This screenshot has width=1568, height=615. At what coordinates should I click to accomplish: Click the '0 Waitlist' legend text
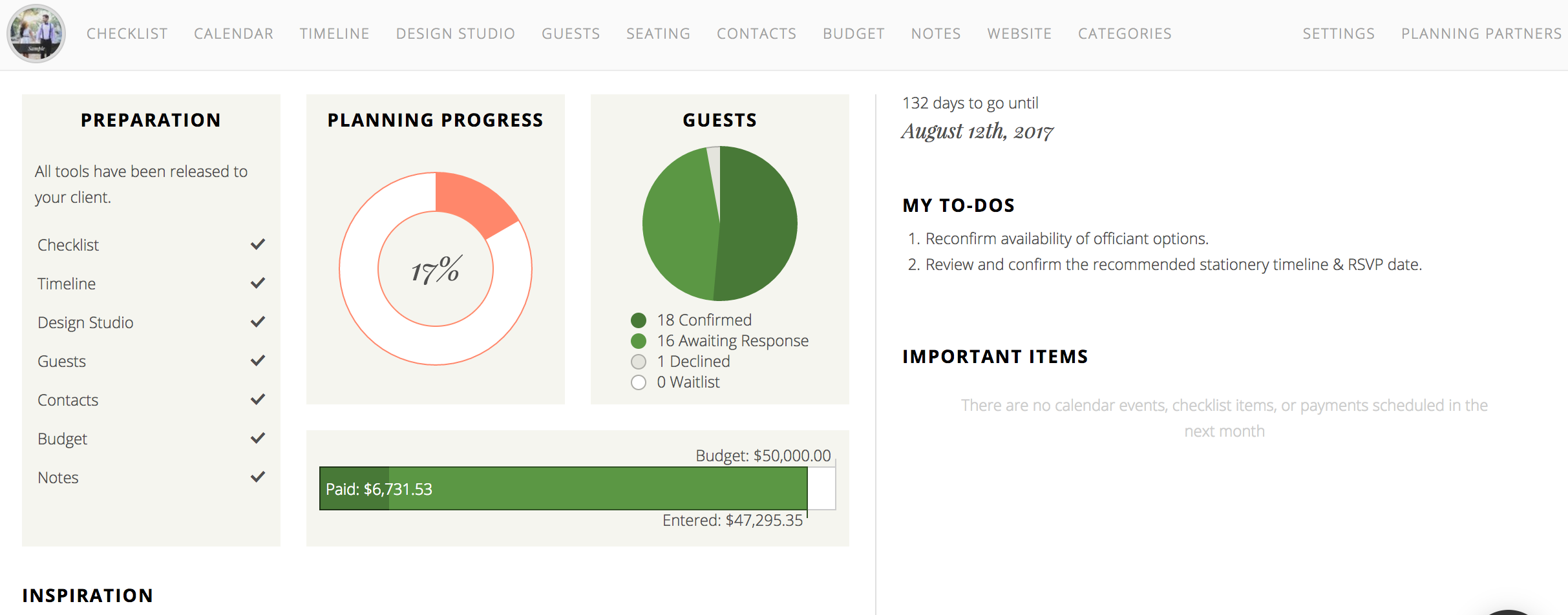(688, 382)
